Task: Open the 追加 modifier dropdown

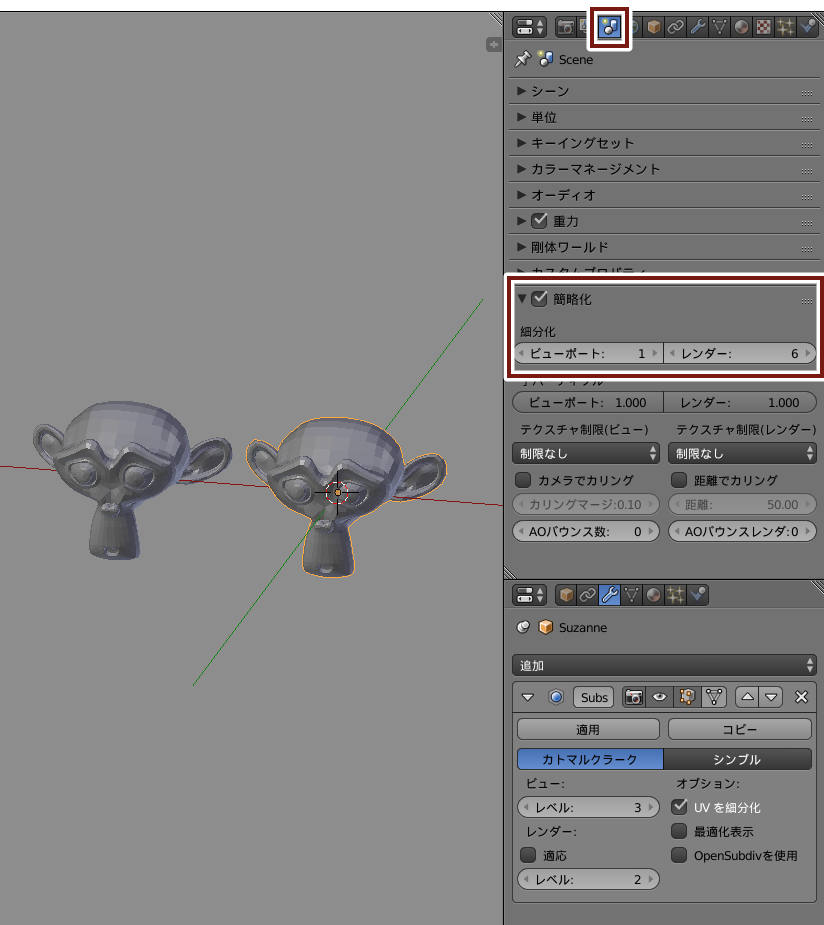Action: click(x=664, y=665)
